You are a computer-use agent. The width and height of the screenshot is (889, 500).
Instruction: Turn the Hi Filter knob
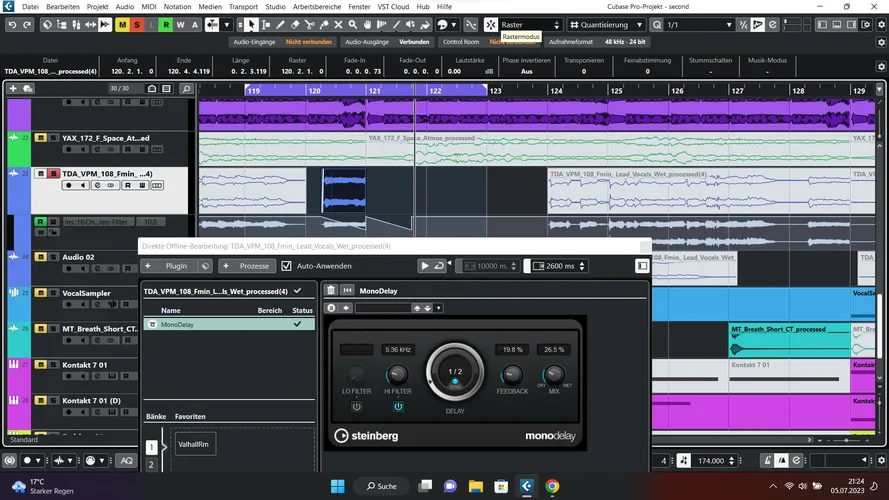[397, 375]
